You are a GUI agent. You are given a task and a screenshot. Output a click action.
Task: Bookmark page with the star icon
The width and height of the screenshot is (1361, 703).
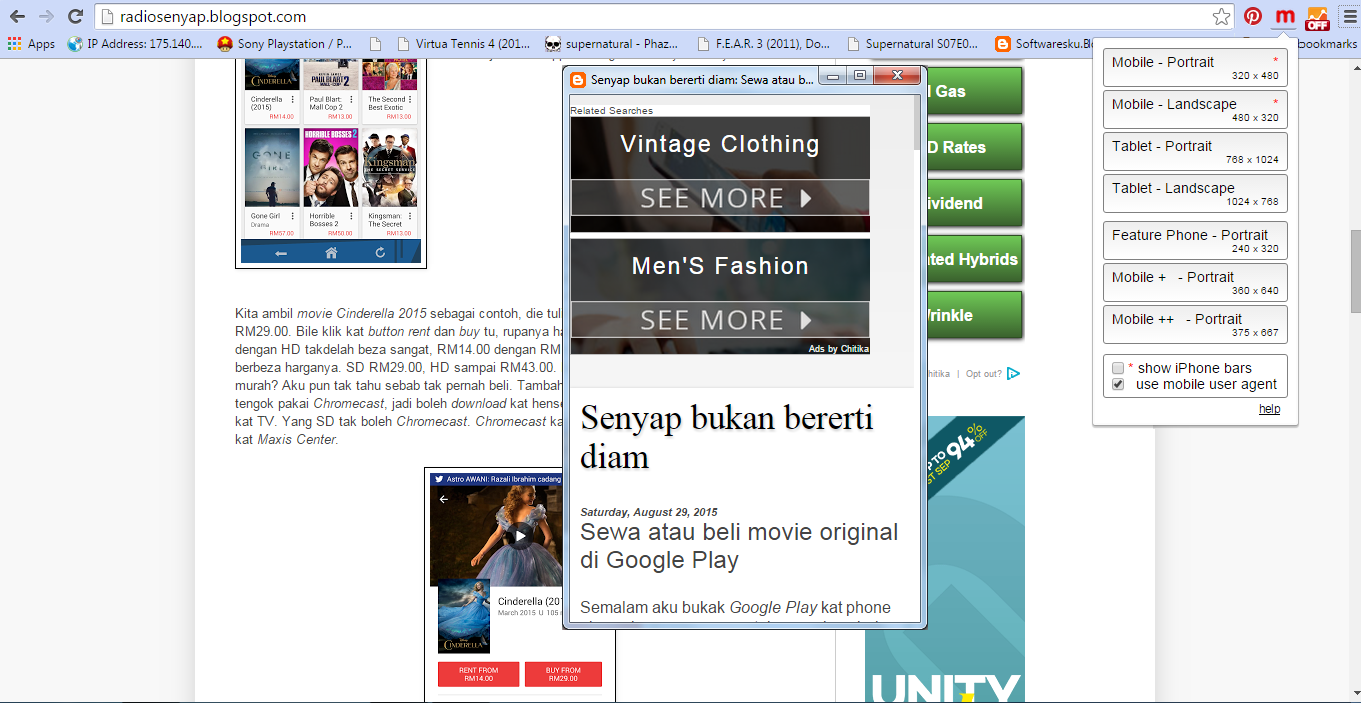pyautogui.click(x=1221, y=17)
